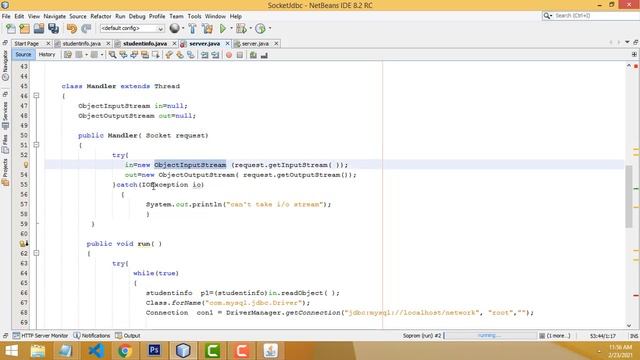Image resolution: width=640 pixels, height=360 pixels.
Task: Open the Projects side panel
Action: pyautogui.click(x=5, y=172)
